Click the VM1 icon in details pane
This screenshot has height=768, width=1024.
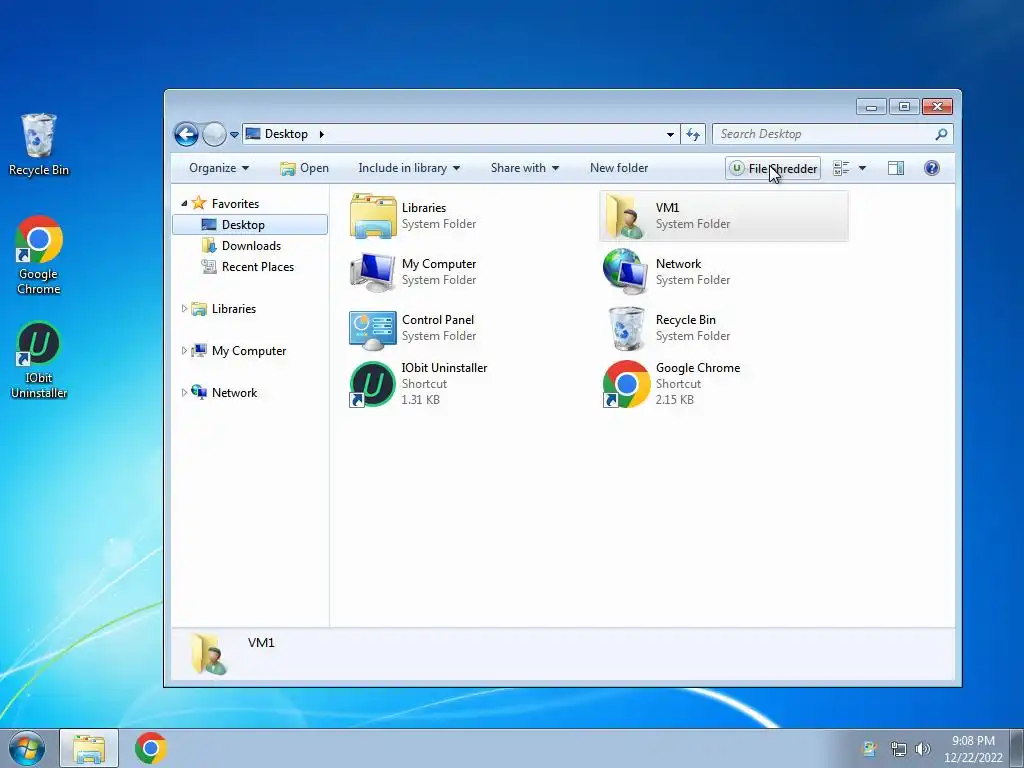coord(209,654)
